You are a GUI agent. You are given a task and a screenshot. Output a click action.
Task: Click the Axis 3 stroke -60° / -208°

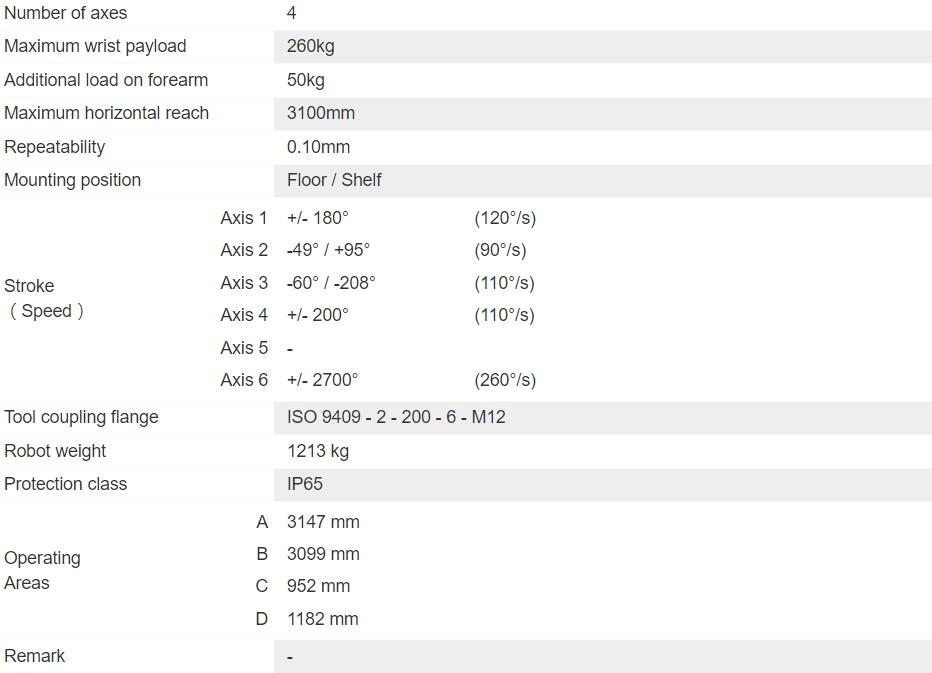331,283
